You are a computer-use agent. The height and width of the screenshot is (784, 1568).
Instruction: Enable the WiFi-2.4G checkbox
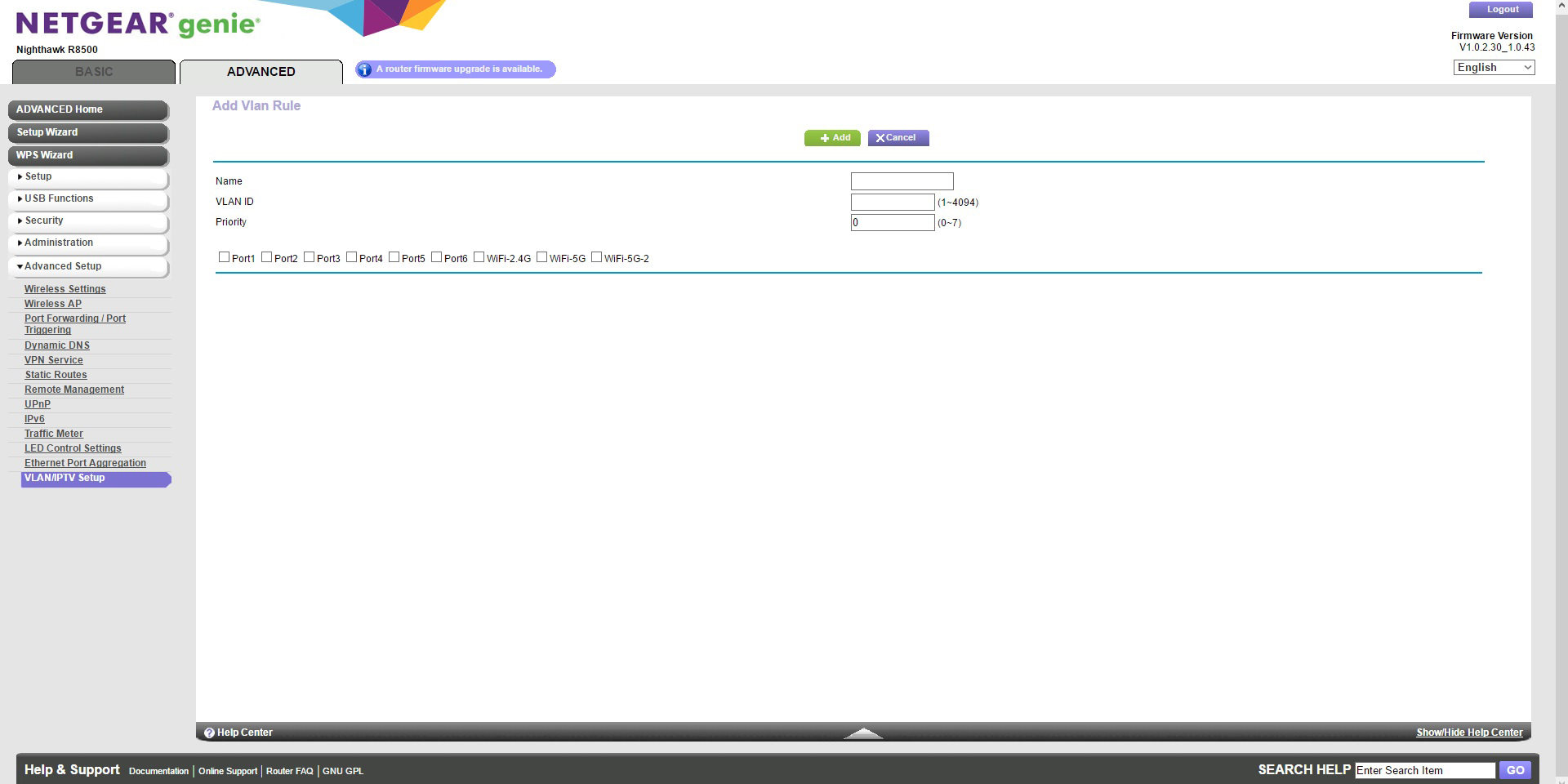[x=479, y=257]
